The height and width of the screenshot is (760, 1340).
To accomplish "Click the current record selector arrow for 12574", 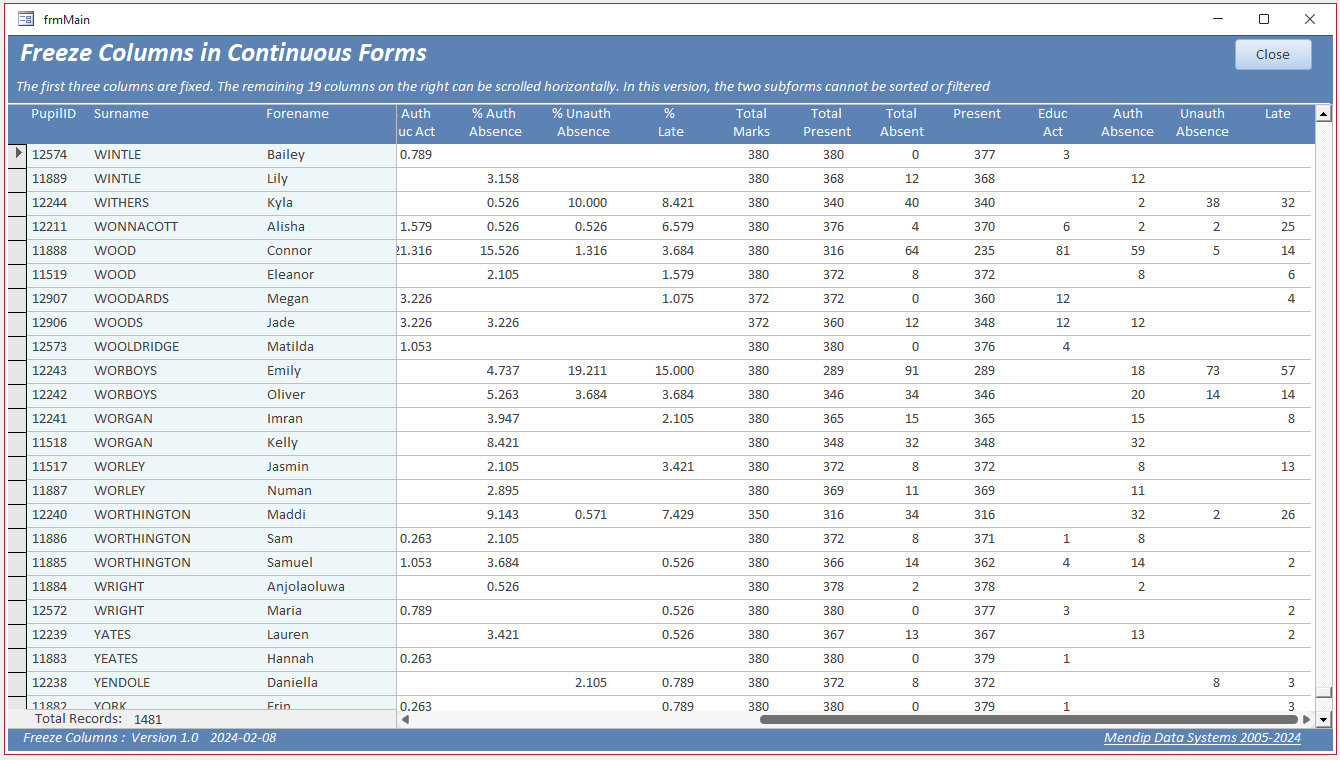I will point(17,154).
